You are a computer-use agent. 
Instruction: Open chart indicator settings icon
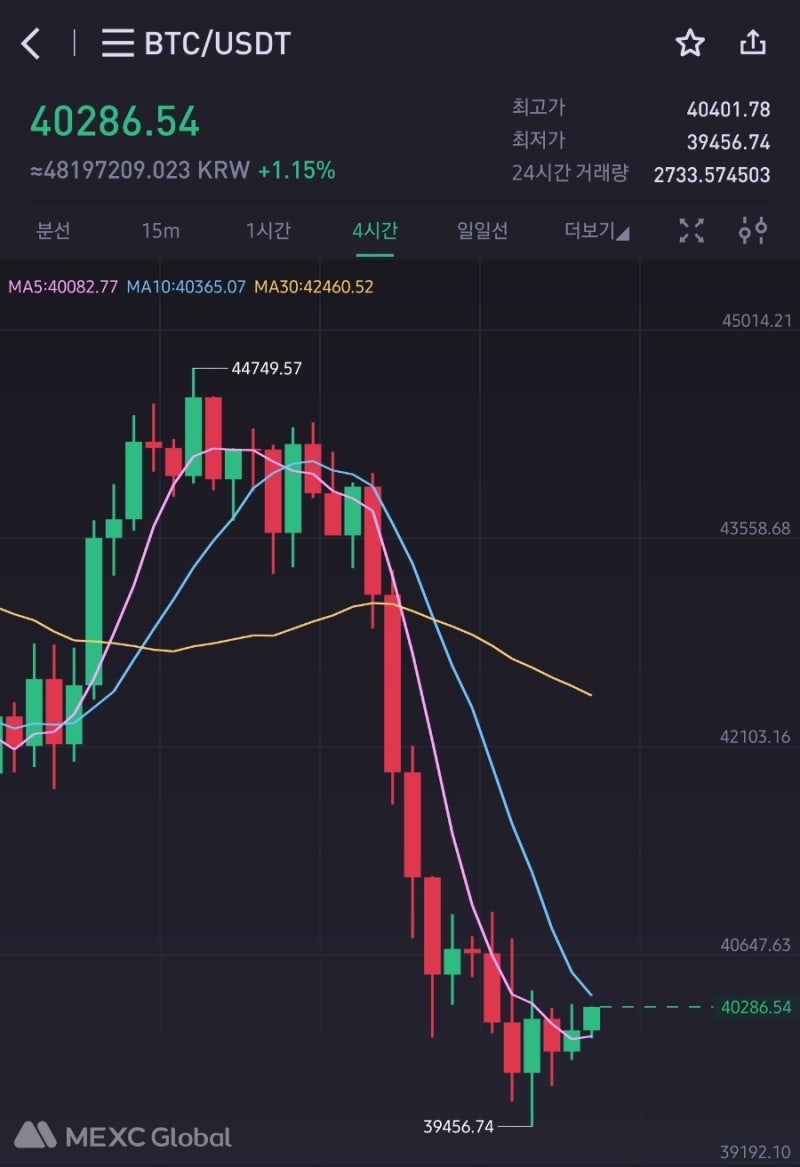pos(753,231)
